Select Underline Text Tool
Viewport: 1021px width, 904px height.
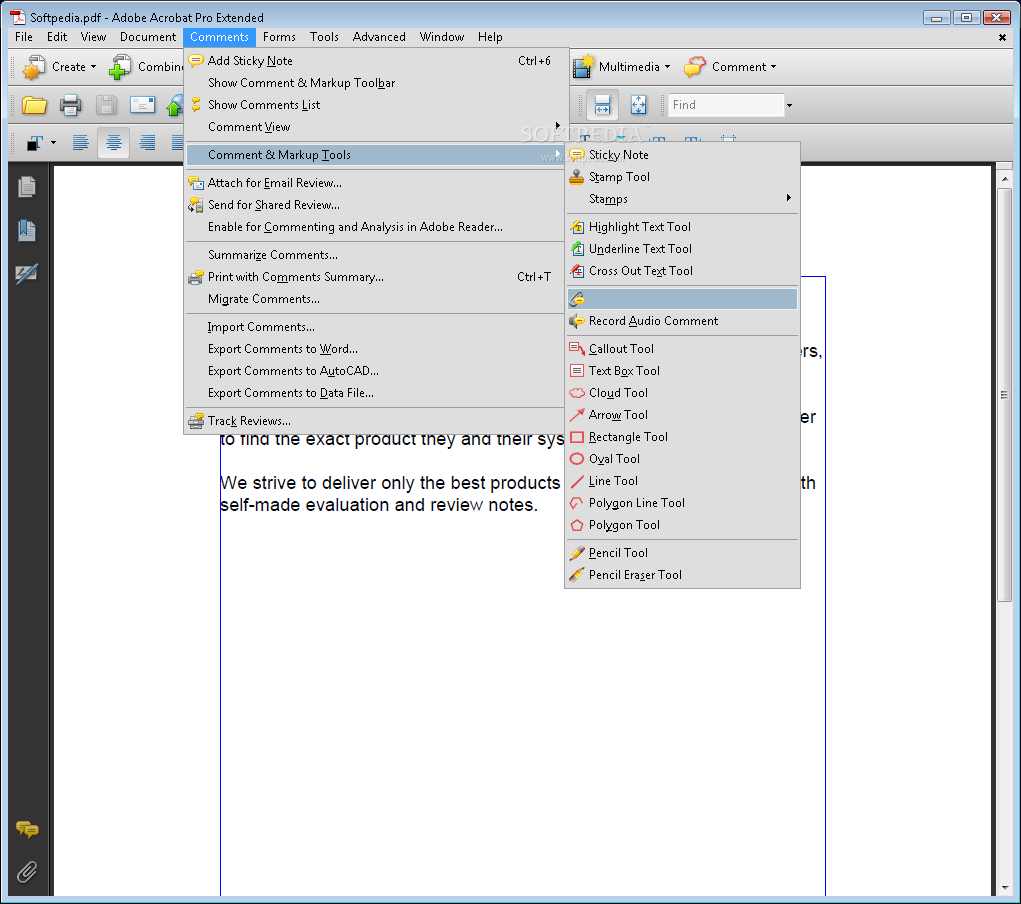click(682, 249)
